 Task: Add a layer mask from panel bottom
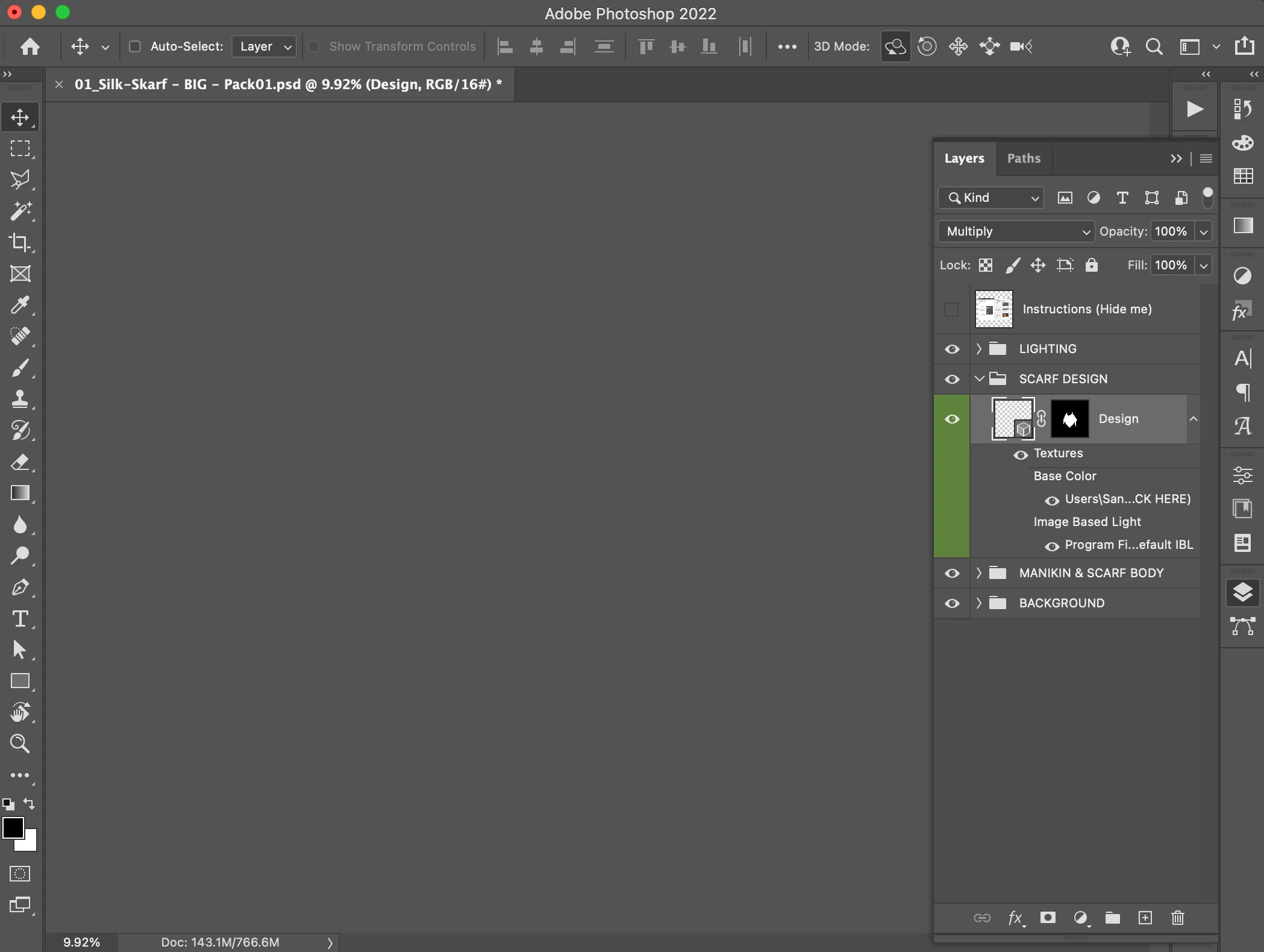point(1048,918)
